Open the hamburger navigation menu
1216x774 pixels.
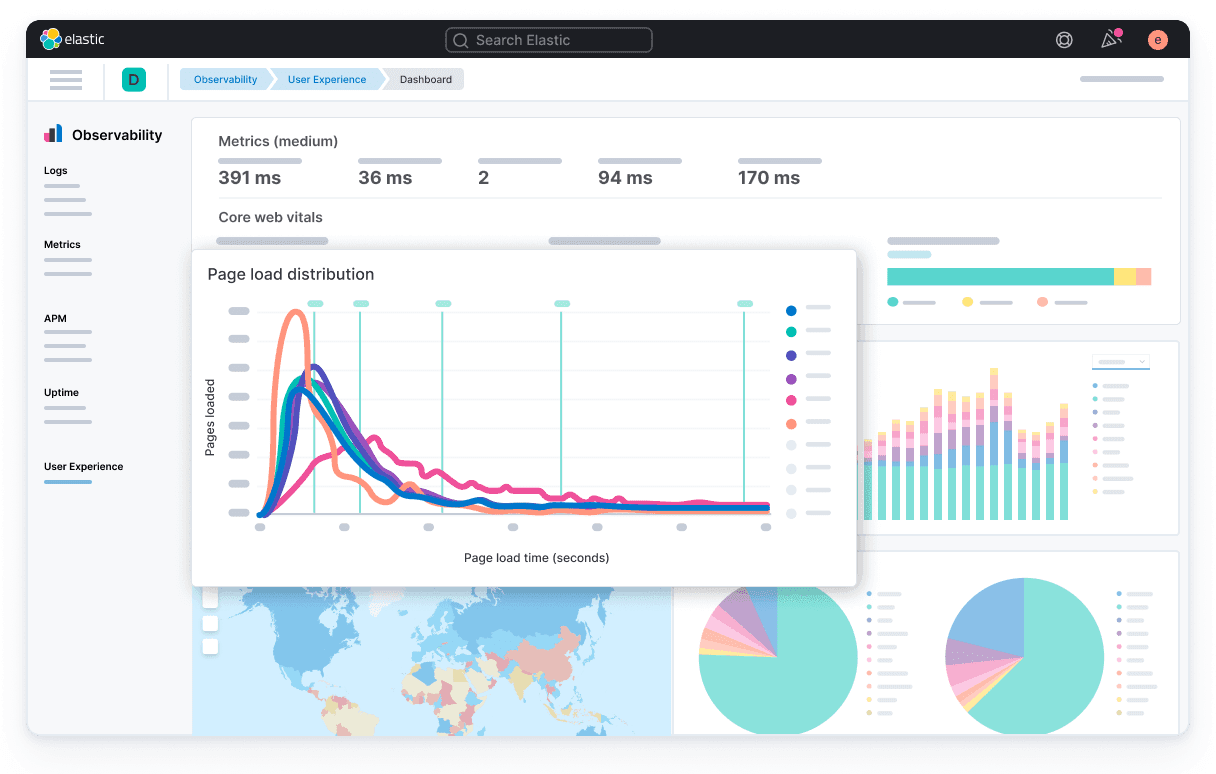pyautogui.click(x=66, y=79)
